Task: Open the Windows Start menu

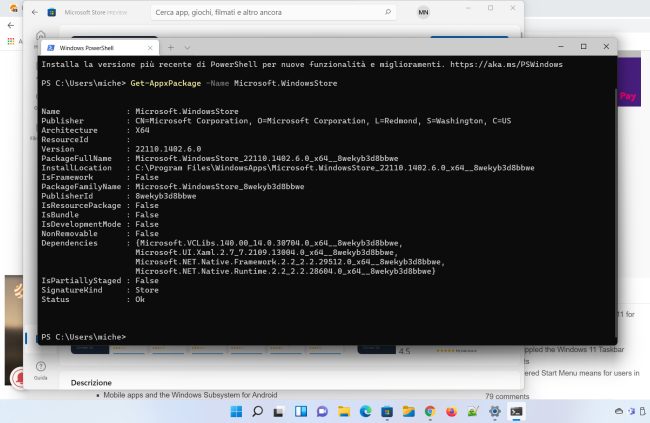Action: point(236,411)
